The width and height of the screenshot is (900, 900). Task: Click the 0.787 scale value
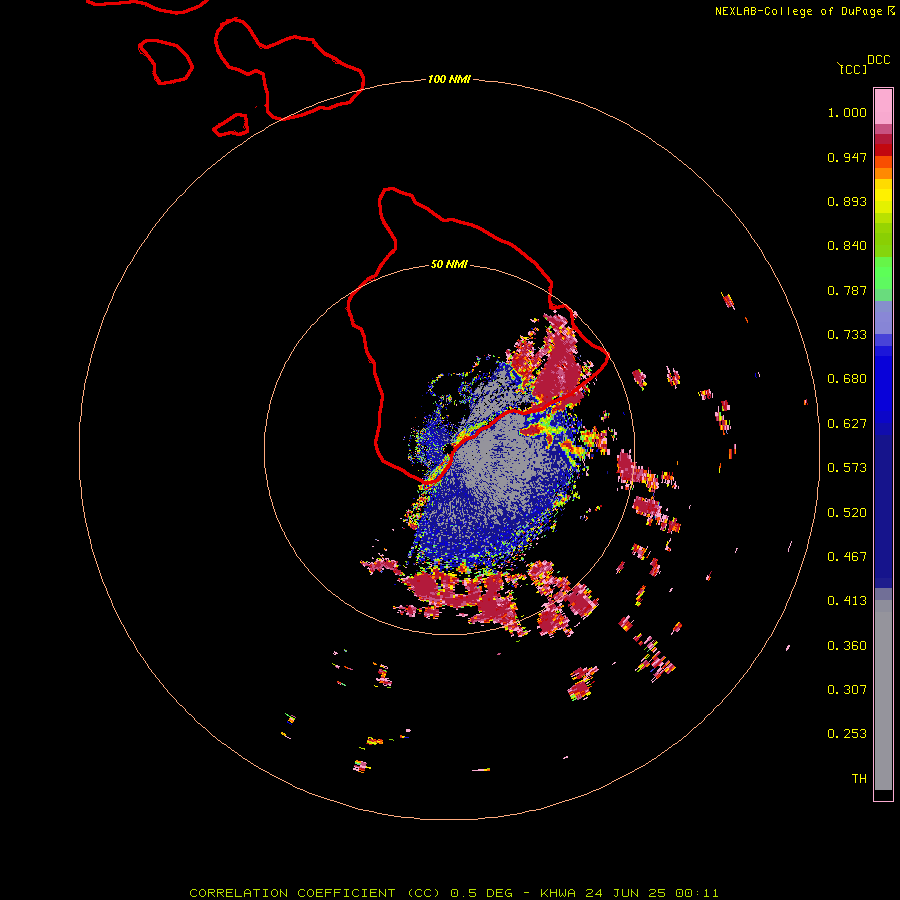pos(847,290)
